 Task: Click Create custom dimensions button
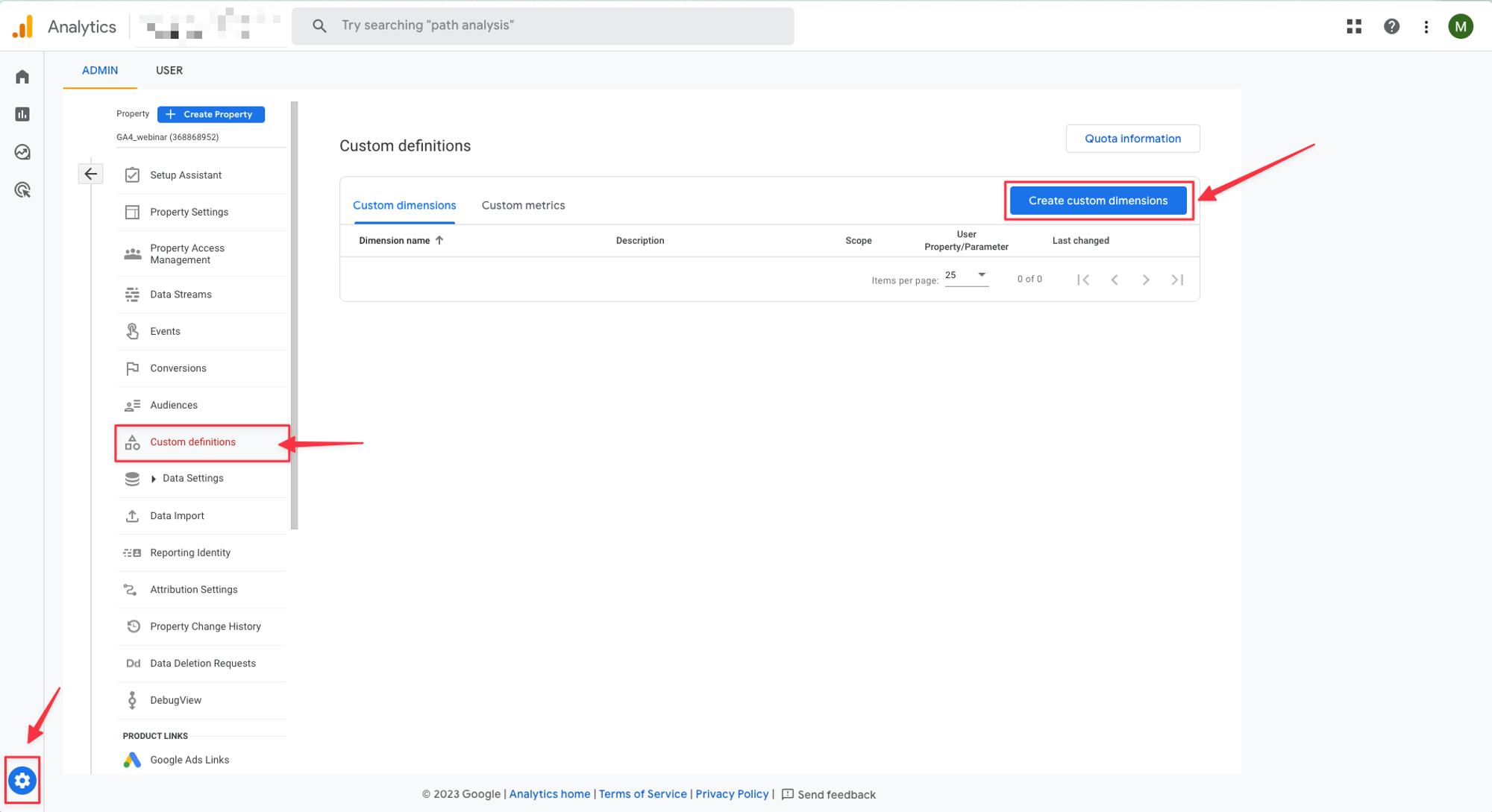coord(1097,201)
